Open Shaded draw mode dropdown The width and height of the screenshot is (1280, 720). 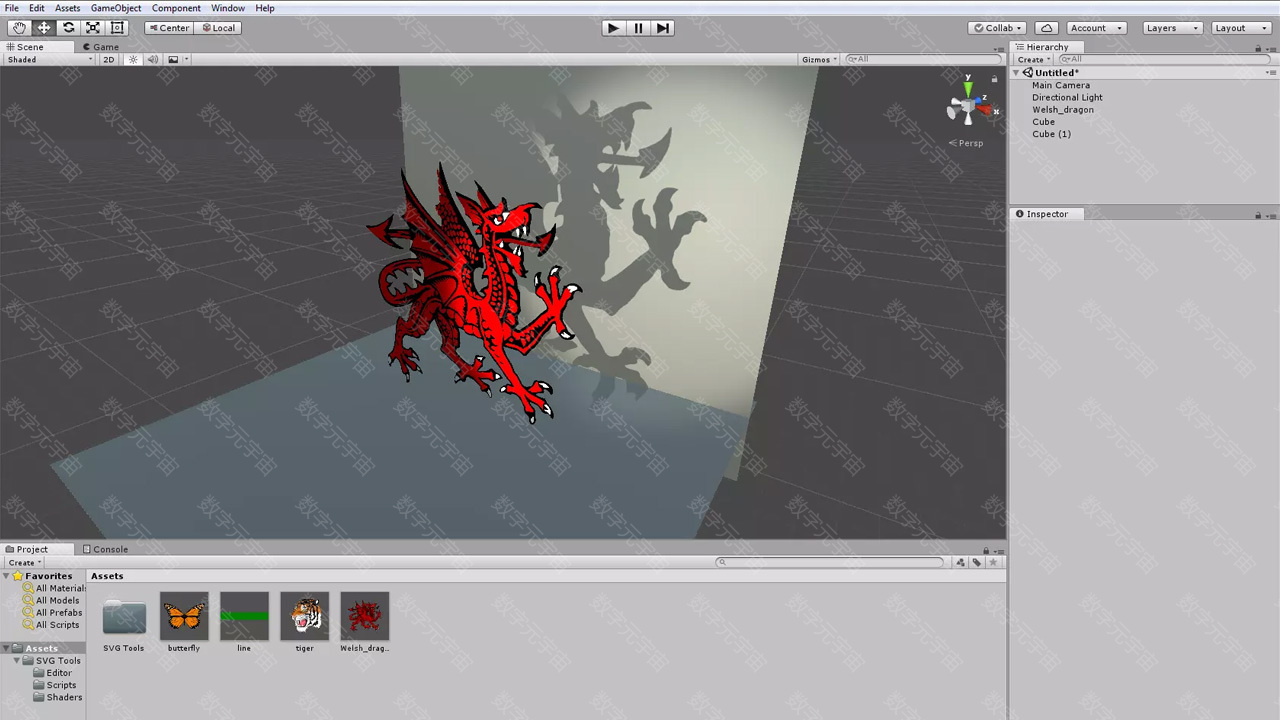(x=50, y=59)
